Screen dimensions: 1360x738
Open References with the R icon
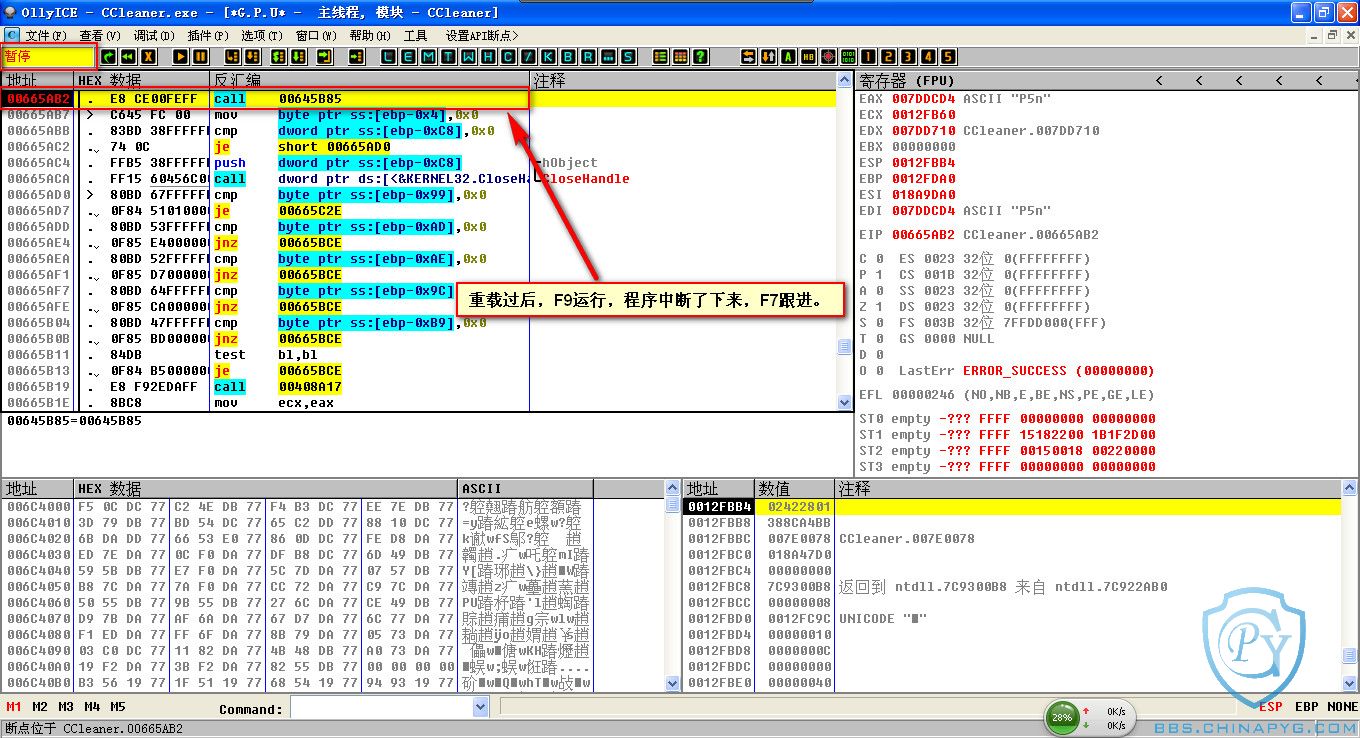coord(588,57)
